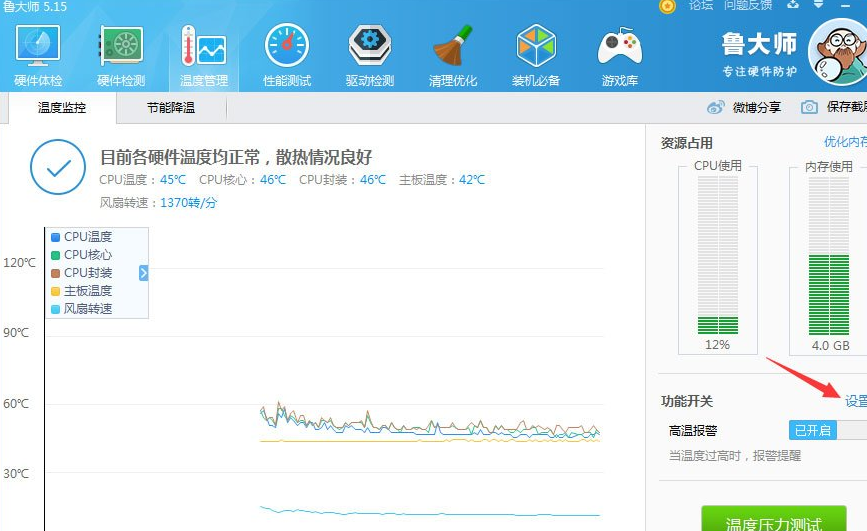Open the 性能测试 performance test section
Screen dimensions: 867x531
[x=287, y=56]
